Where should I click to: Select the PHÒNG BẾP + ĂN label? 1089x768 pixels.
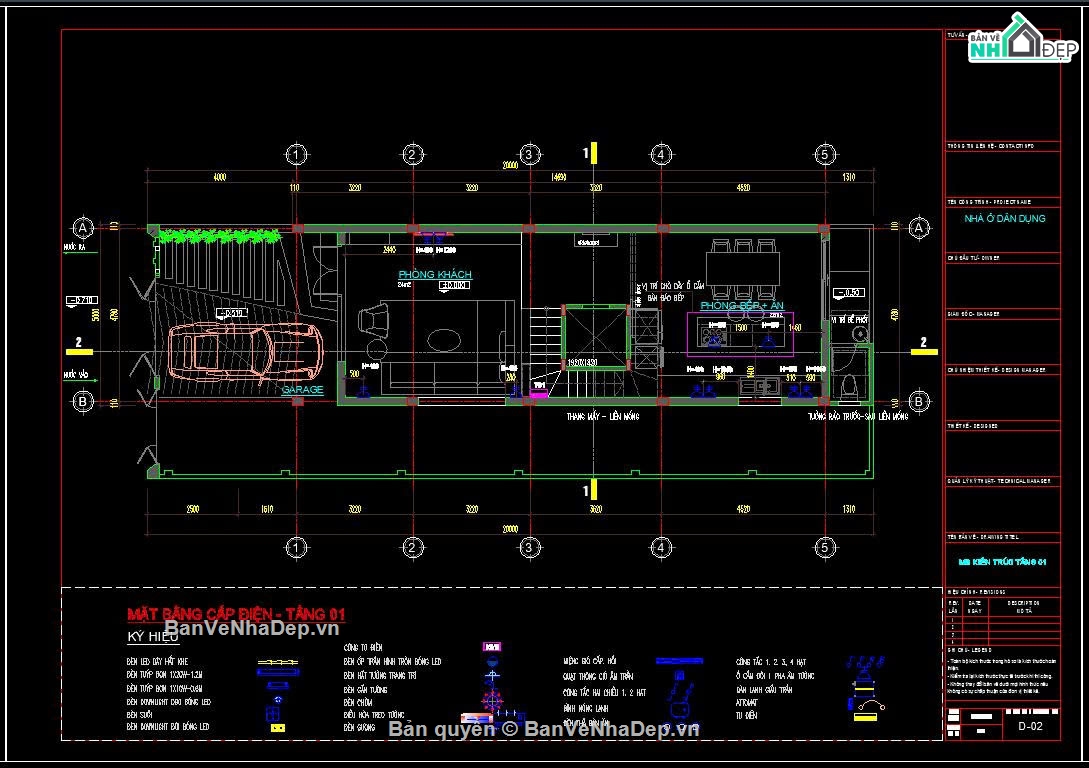742,306
